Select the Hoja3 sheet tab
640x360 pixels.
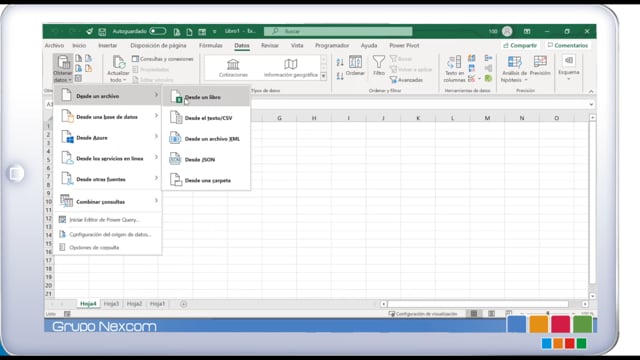click(111, 304)
